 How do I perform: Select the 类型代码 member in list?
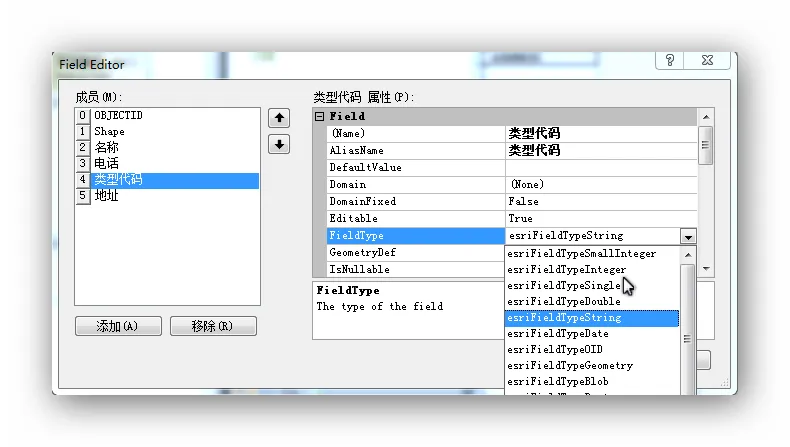click(x=175, y=180)
